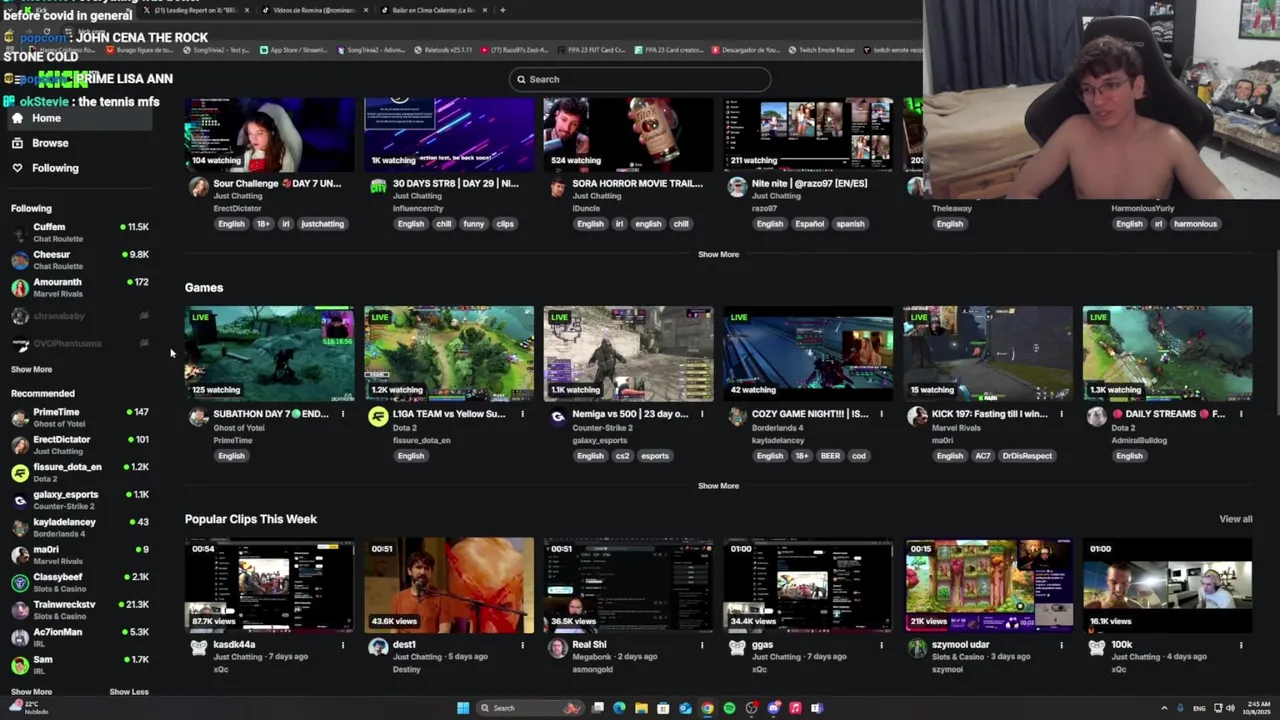
Task: Open options menu for KICK 197 Fasting stream
Action: [1061, 414]
